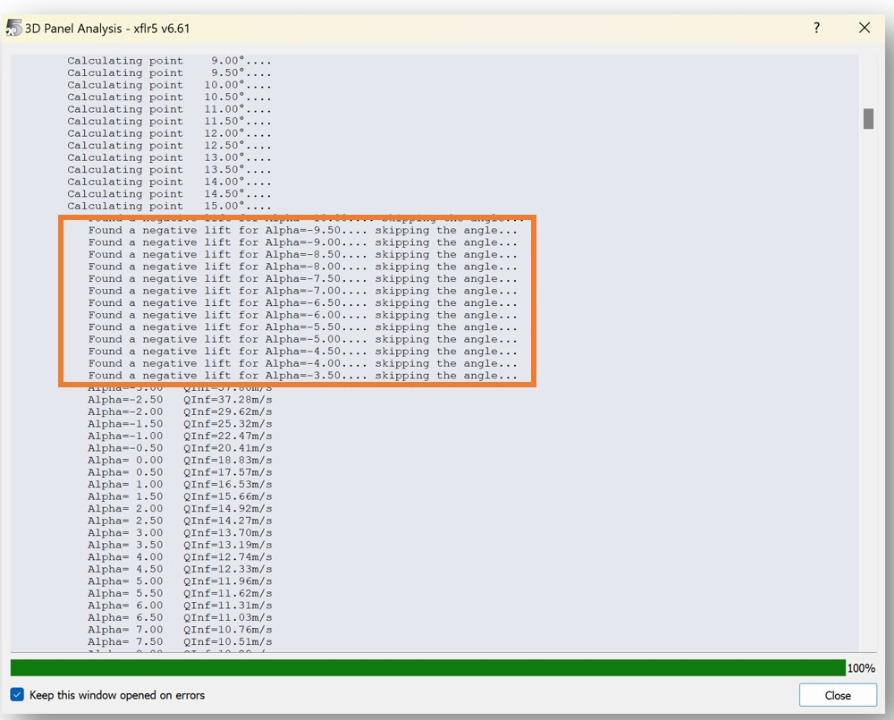Click the Calculating point 12.00° log line

tap(169, 133)
